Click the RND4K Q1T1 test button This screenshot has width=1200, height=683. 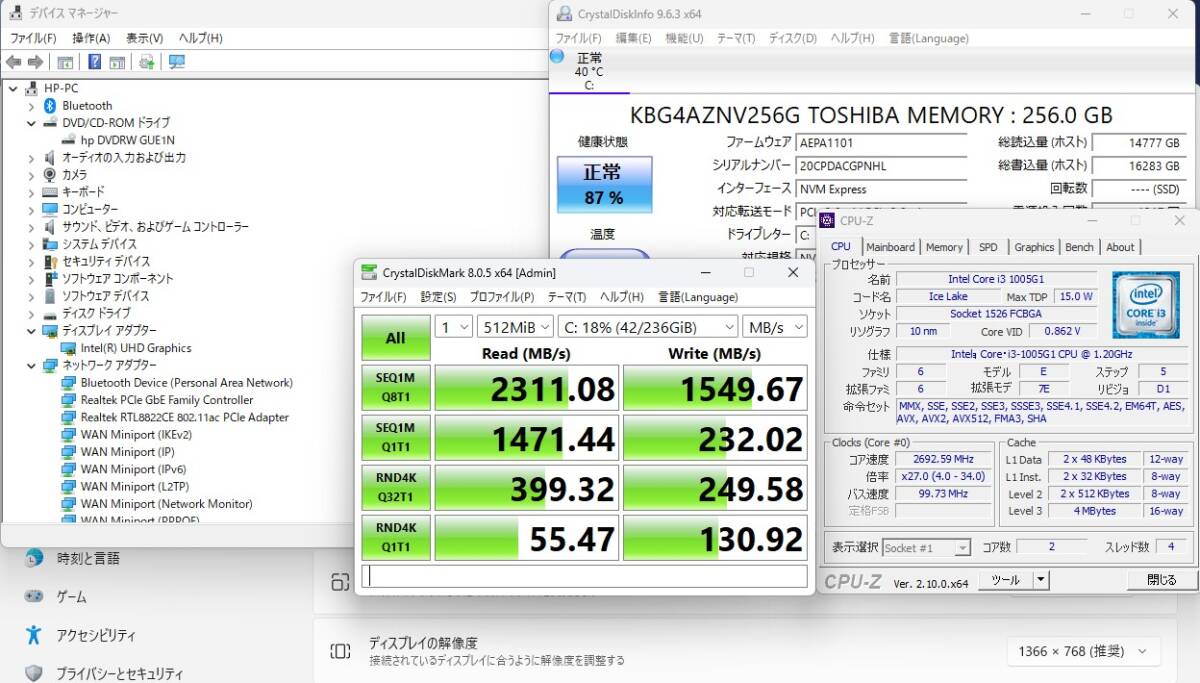[x=395, y=538]
